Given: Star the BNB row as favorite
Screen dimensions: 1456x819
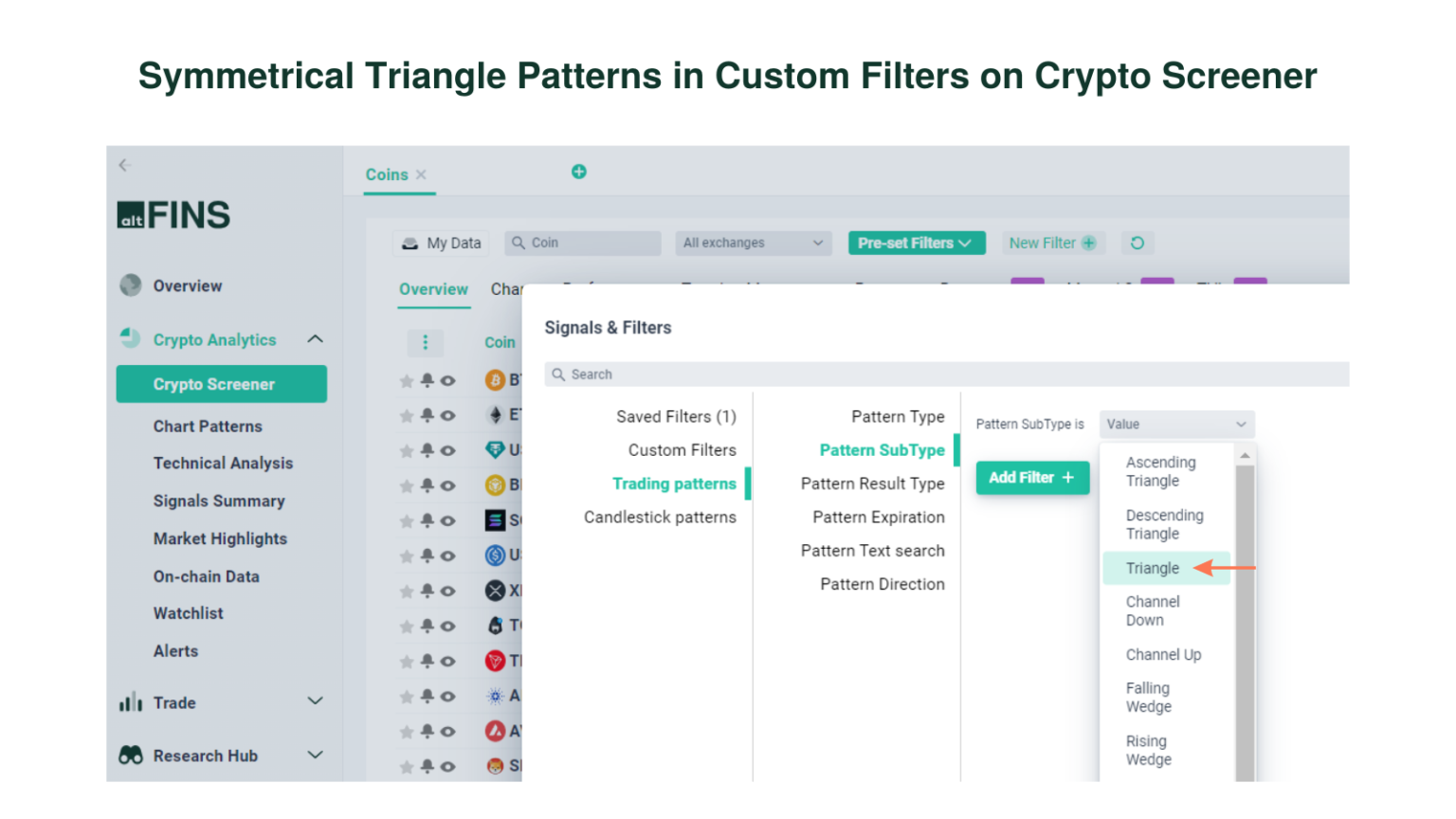Looking at the screenshot, I should pos(407,486).
